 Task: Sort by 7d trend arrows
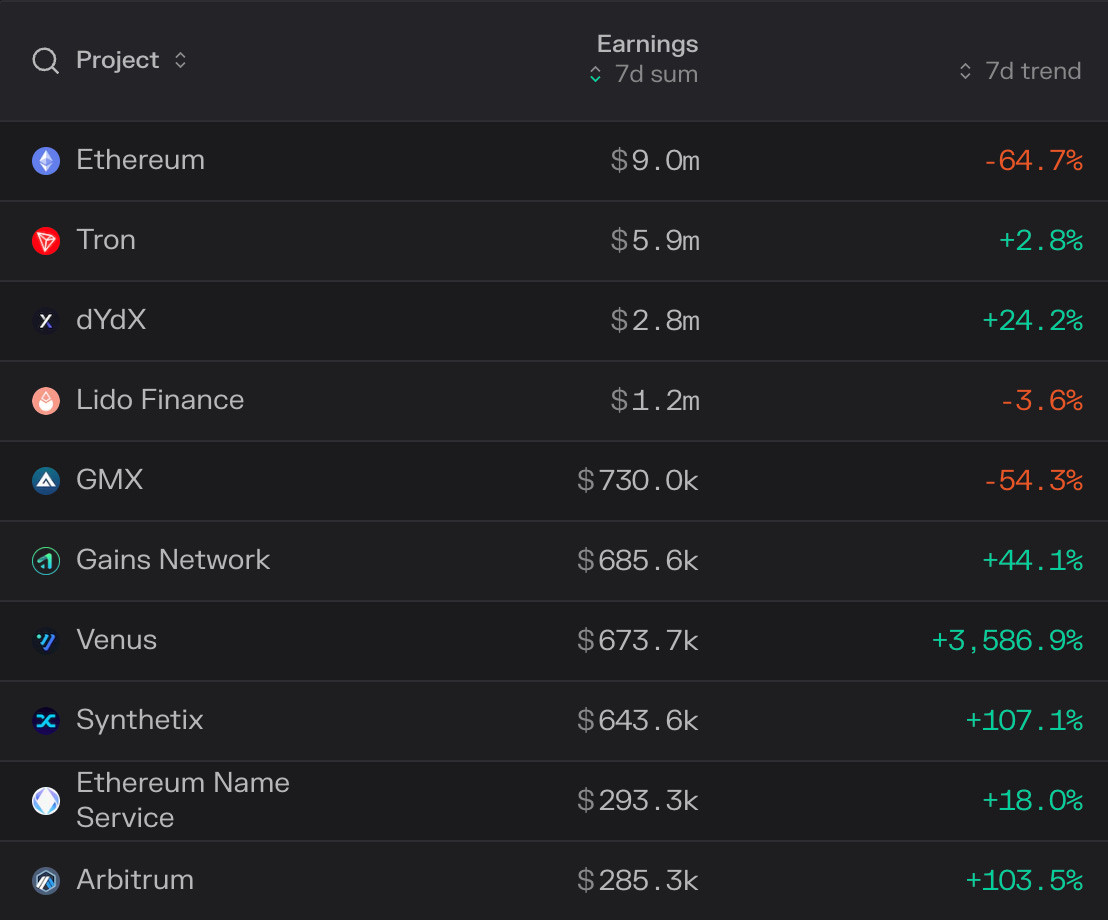965,72
